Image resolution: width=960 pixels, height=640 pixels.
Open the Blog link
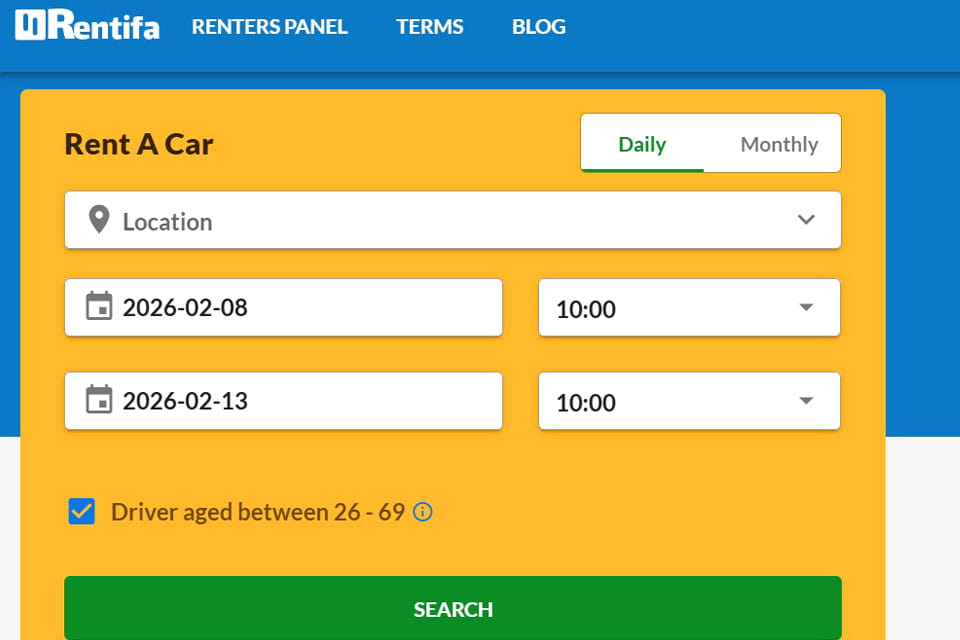click(x=538, y=27)
